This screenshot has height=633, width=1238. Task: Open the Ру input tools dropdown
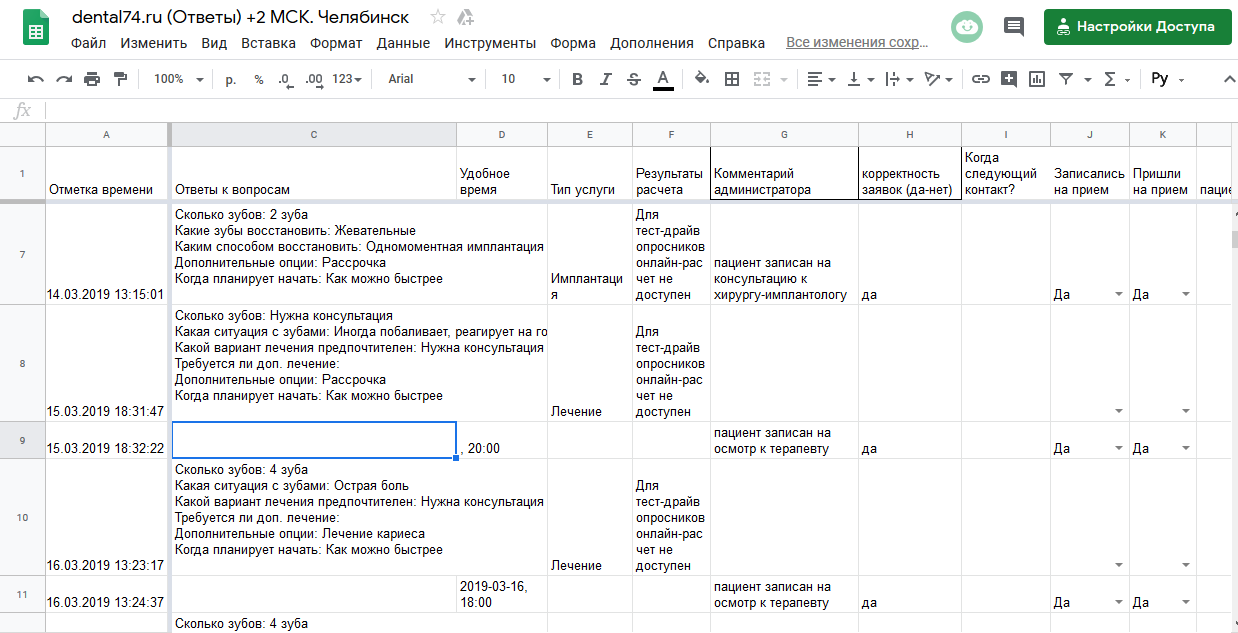tap(1168, 79)
